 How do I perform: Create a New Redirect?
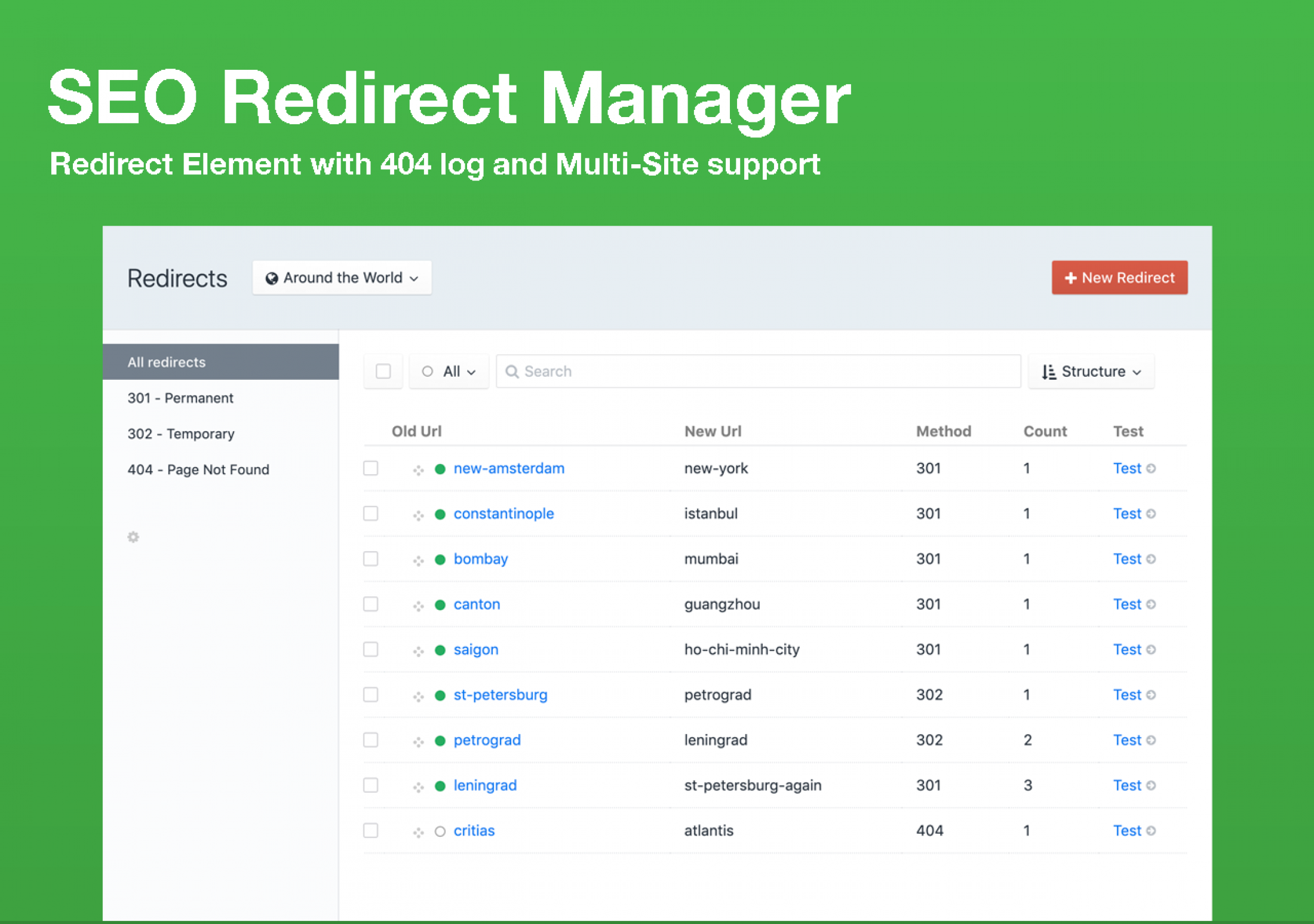1119,277
